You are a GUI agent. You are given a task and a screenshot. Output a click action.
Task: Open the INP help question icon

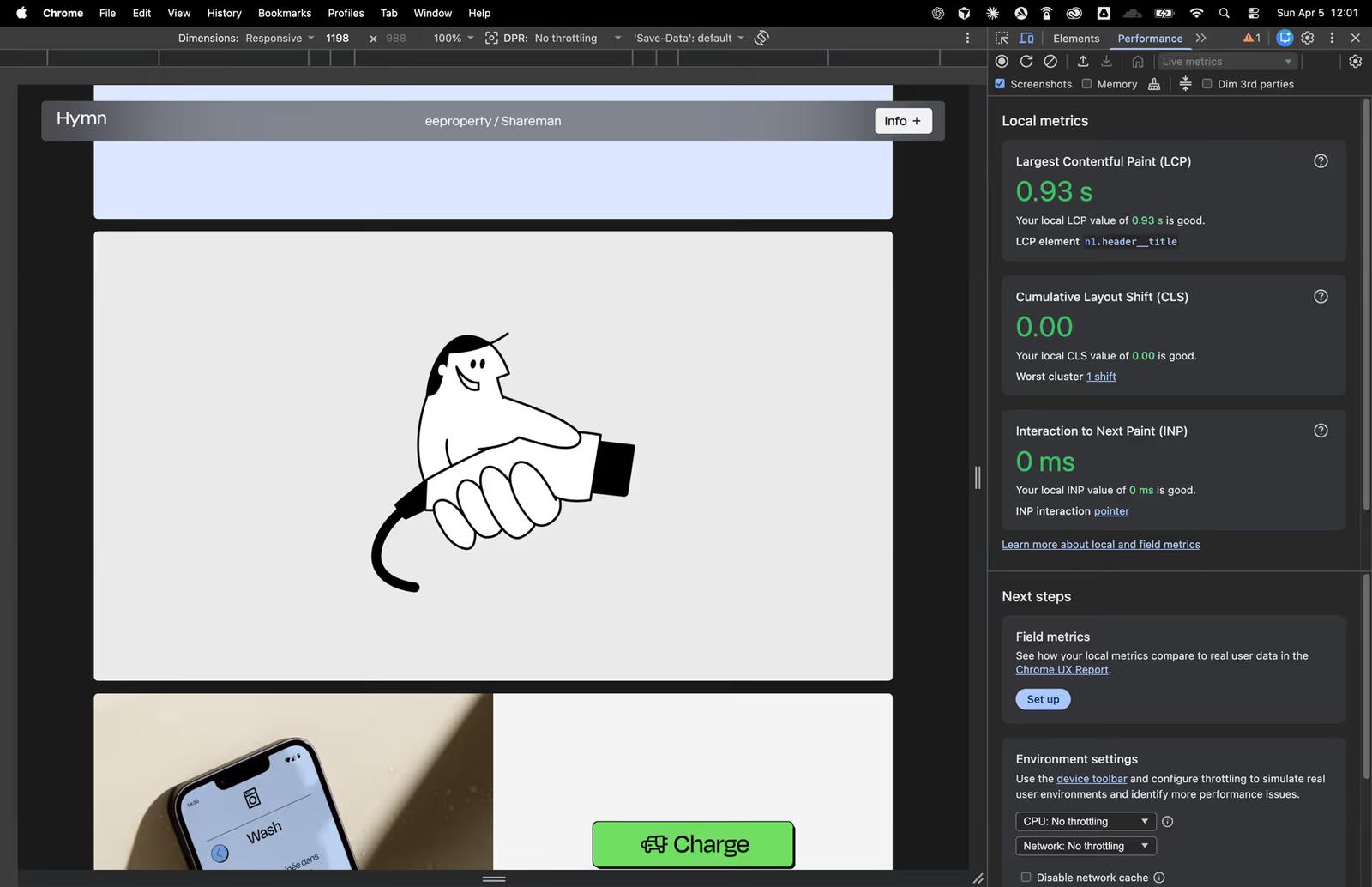point(1321,431)
